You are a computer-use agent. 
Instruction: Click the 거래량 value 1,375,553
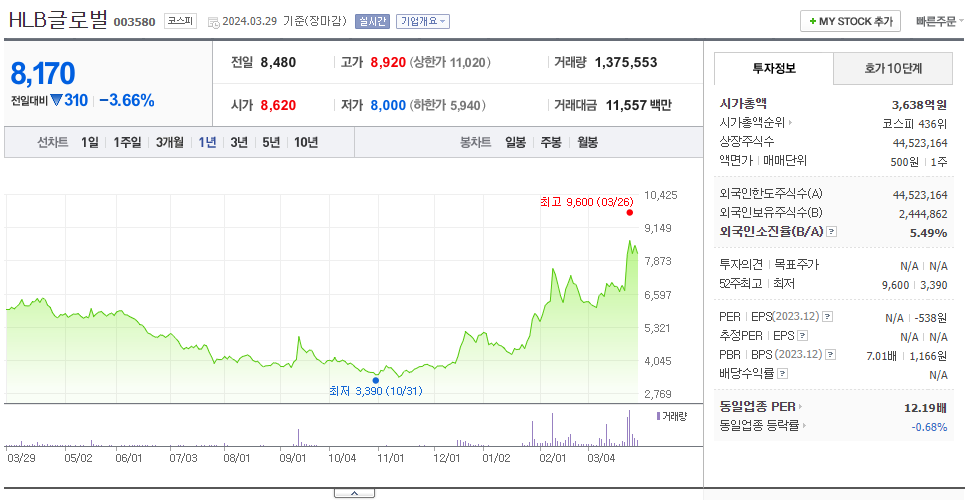point(626,62)
